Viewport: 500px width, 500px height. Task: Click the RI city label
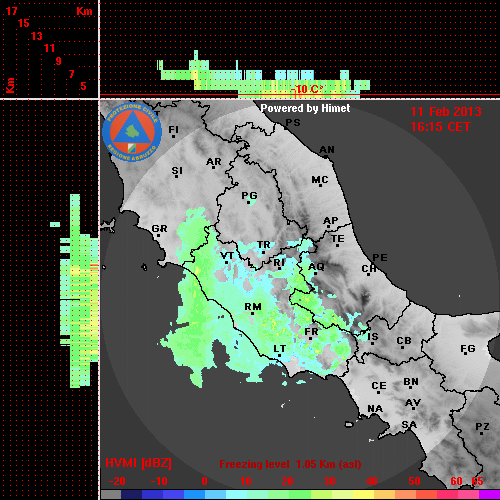point(279,263)
